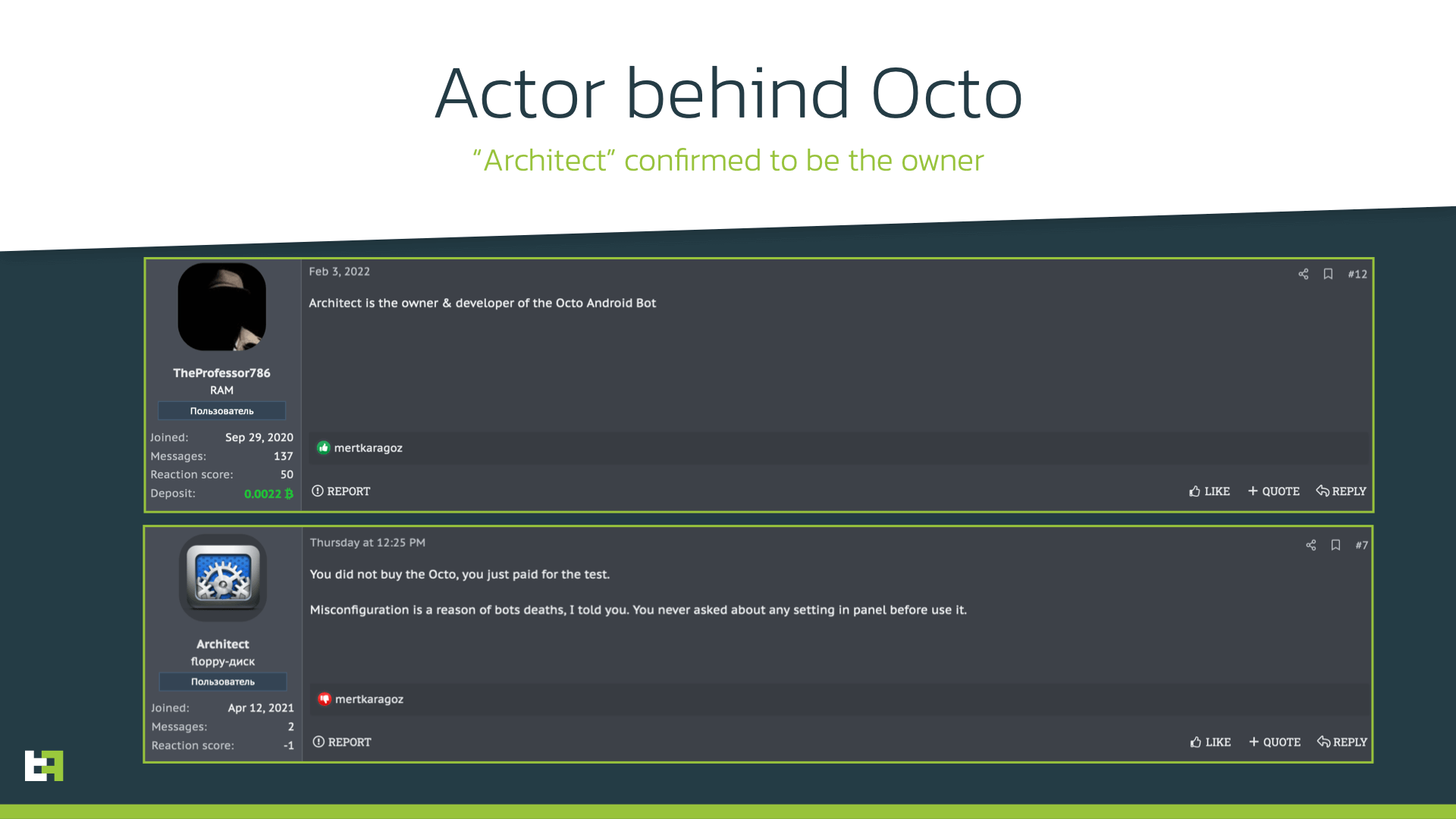
Task: Like the Octo Android Bot post
Action: (x=1210, y=491)
